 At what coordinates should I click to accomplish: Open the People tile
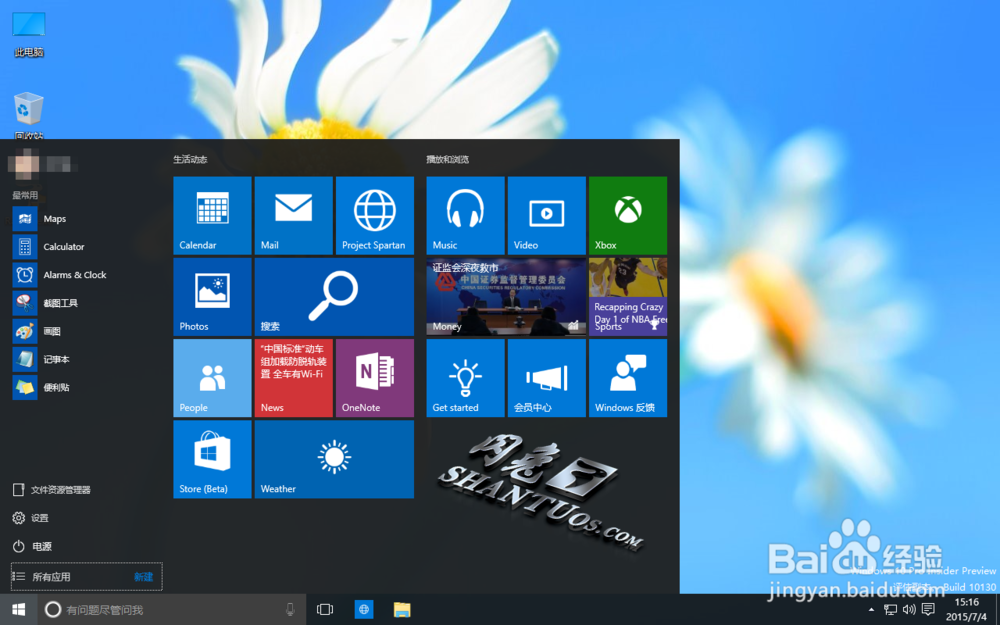(212, 378)
